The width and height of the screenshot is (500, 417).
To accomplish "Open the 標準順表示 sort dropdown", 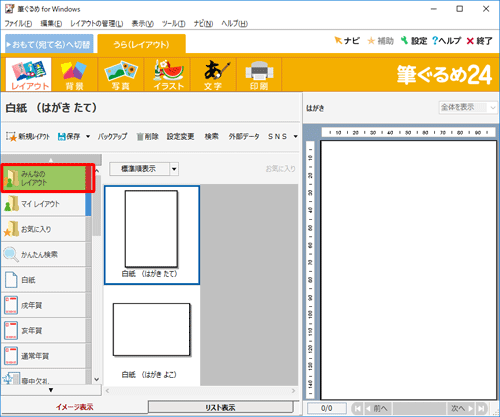I will pyautogui.click(x=144, y=169).
